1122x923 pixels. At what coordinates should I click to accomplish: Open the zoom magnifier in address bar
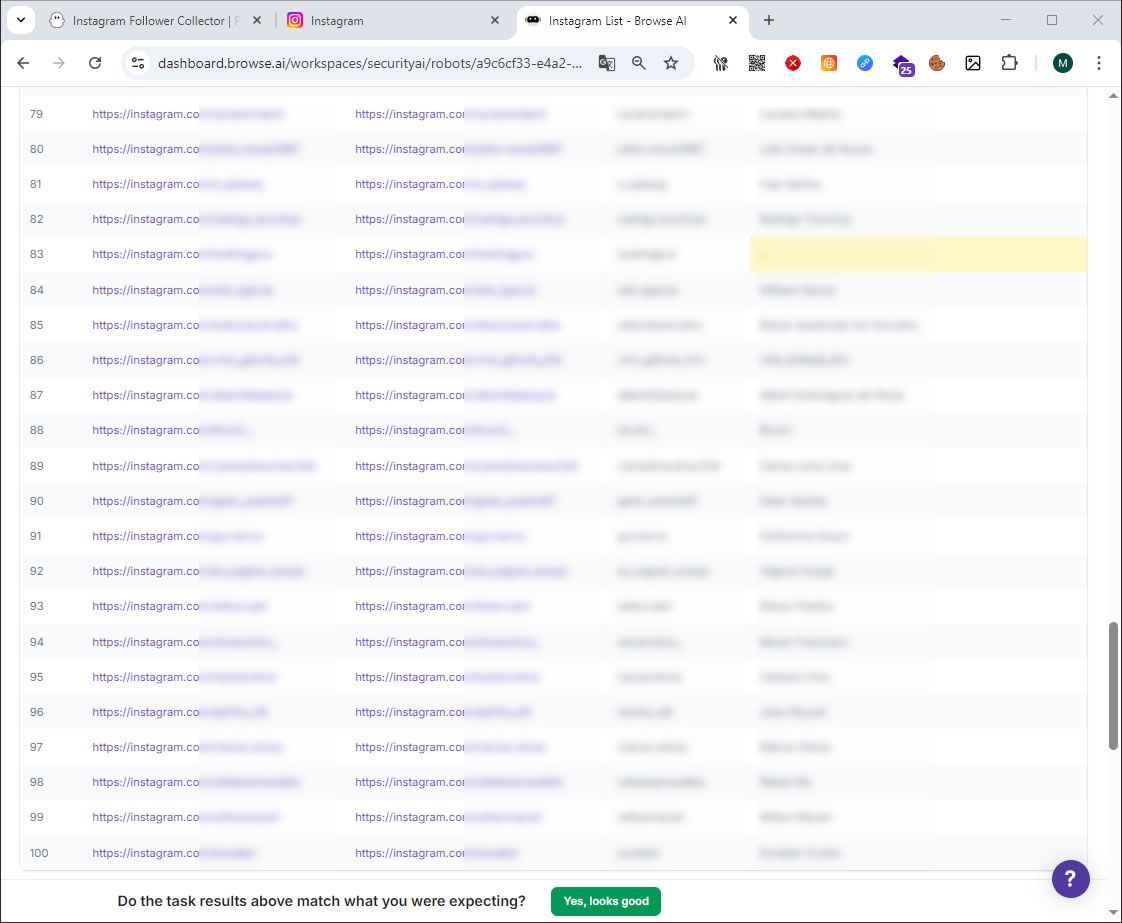pyautogui.click(x=639, y=63)
